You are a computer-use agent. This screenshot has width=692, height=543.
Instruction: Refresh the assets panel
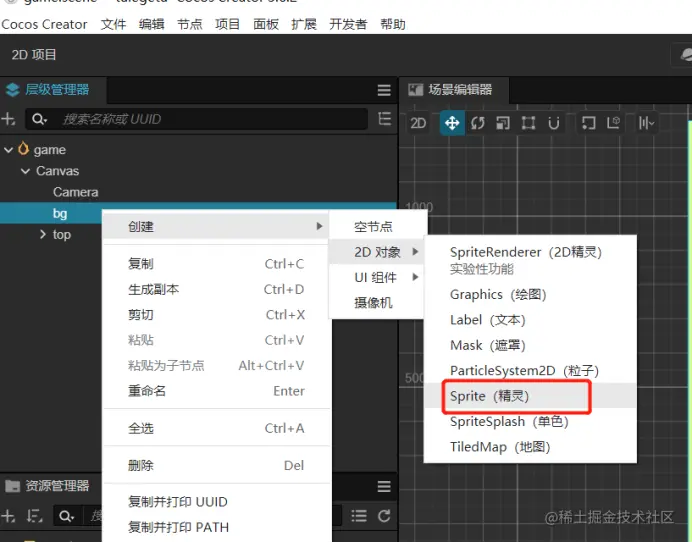pyautogui.click(x=384, y=516)
